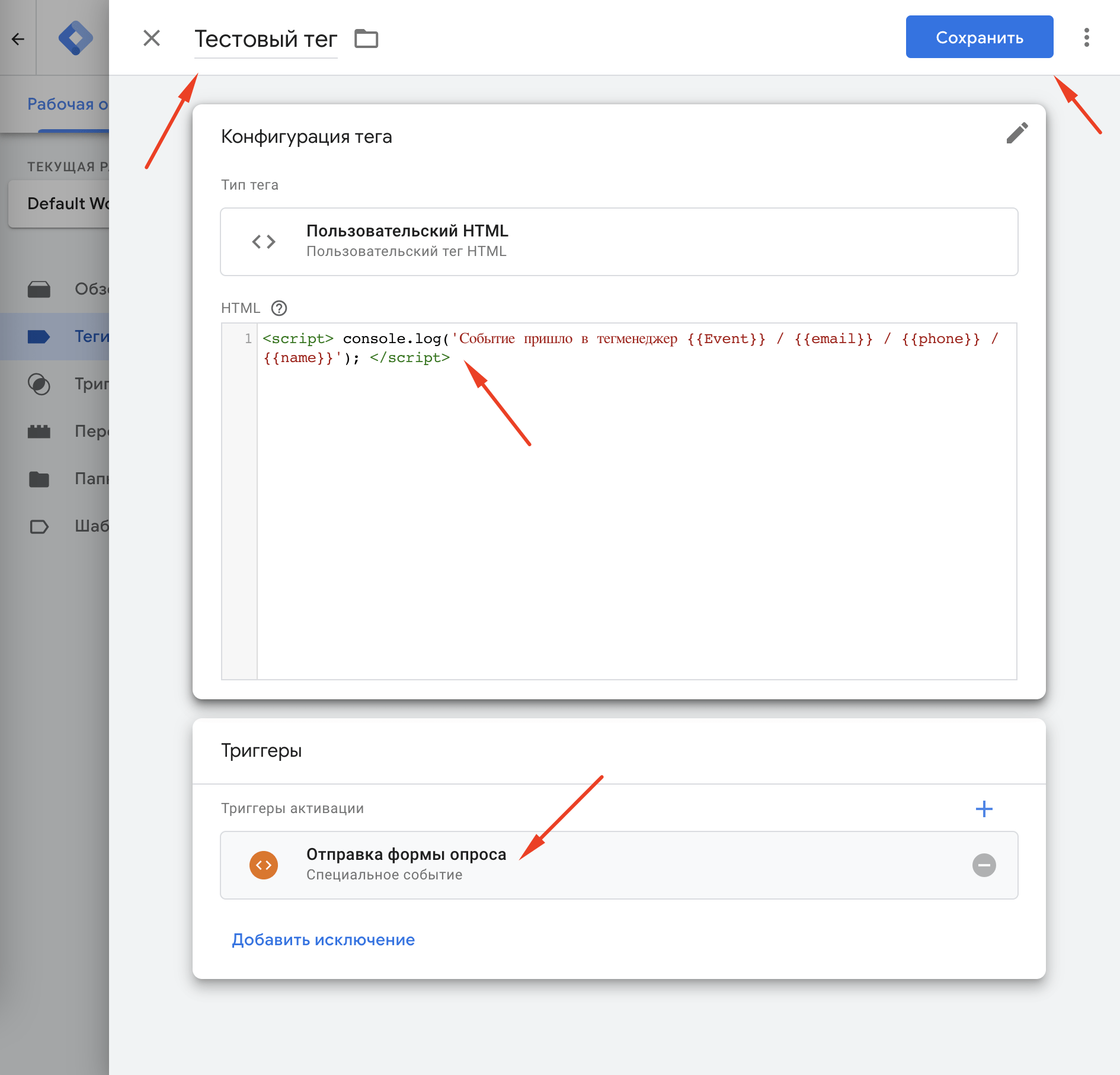Viewport: 1120px width, 1075px height.
Task: Select the Теги item in the sidebar
Action: point(55,337)
